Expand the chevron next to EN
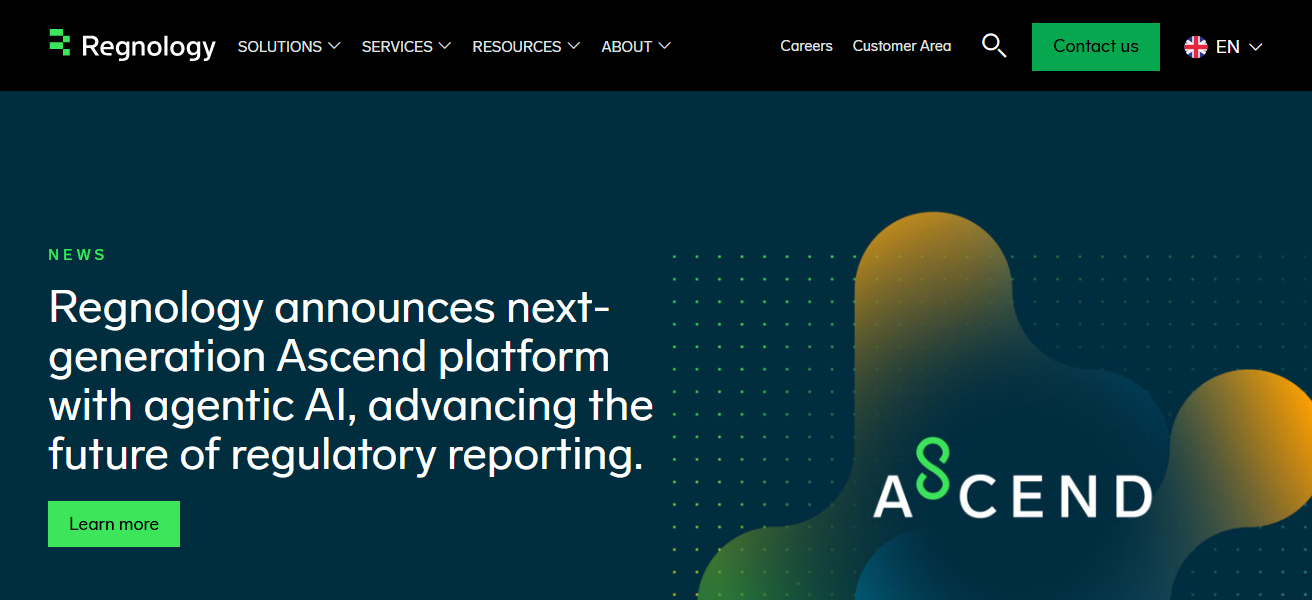Viewport: 1312px width, 600px height. [x=1256, y=47]
